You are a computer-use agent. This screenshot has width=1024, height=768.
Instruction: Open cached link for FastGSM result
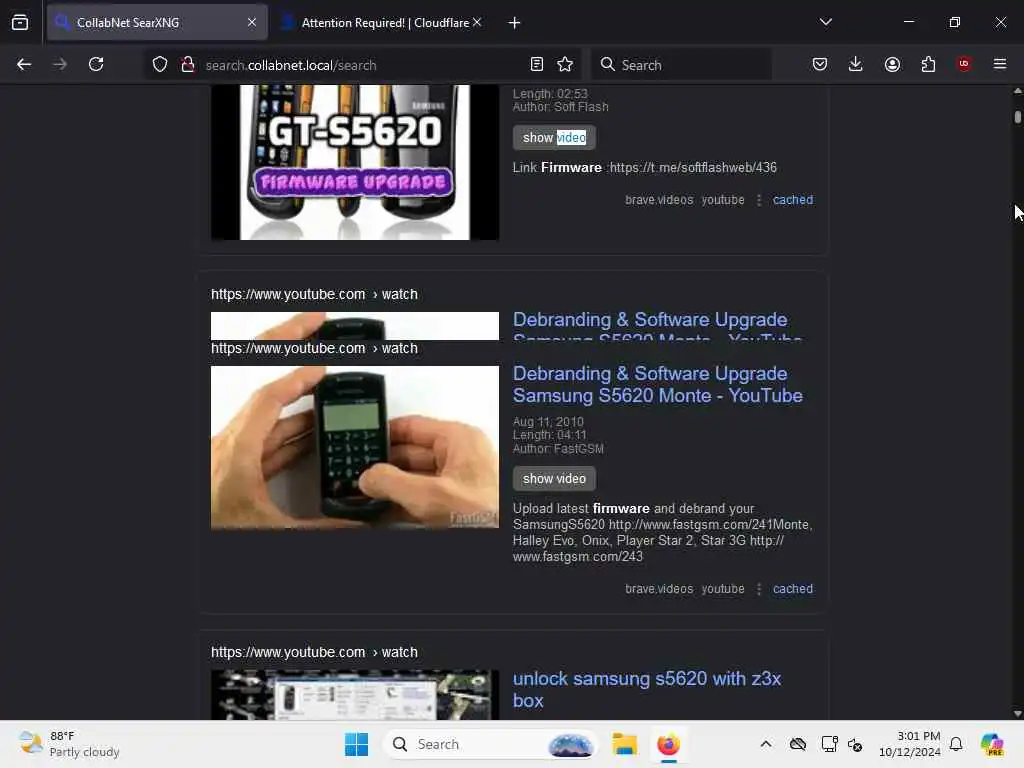click(793, 589)
